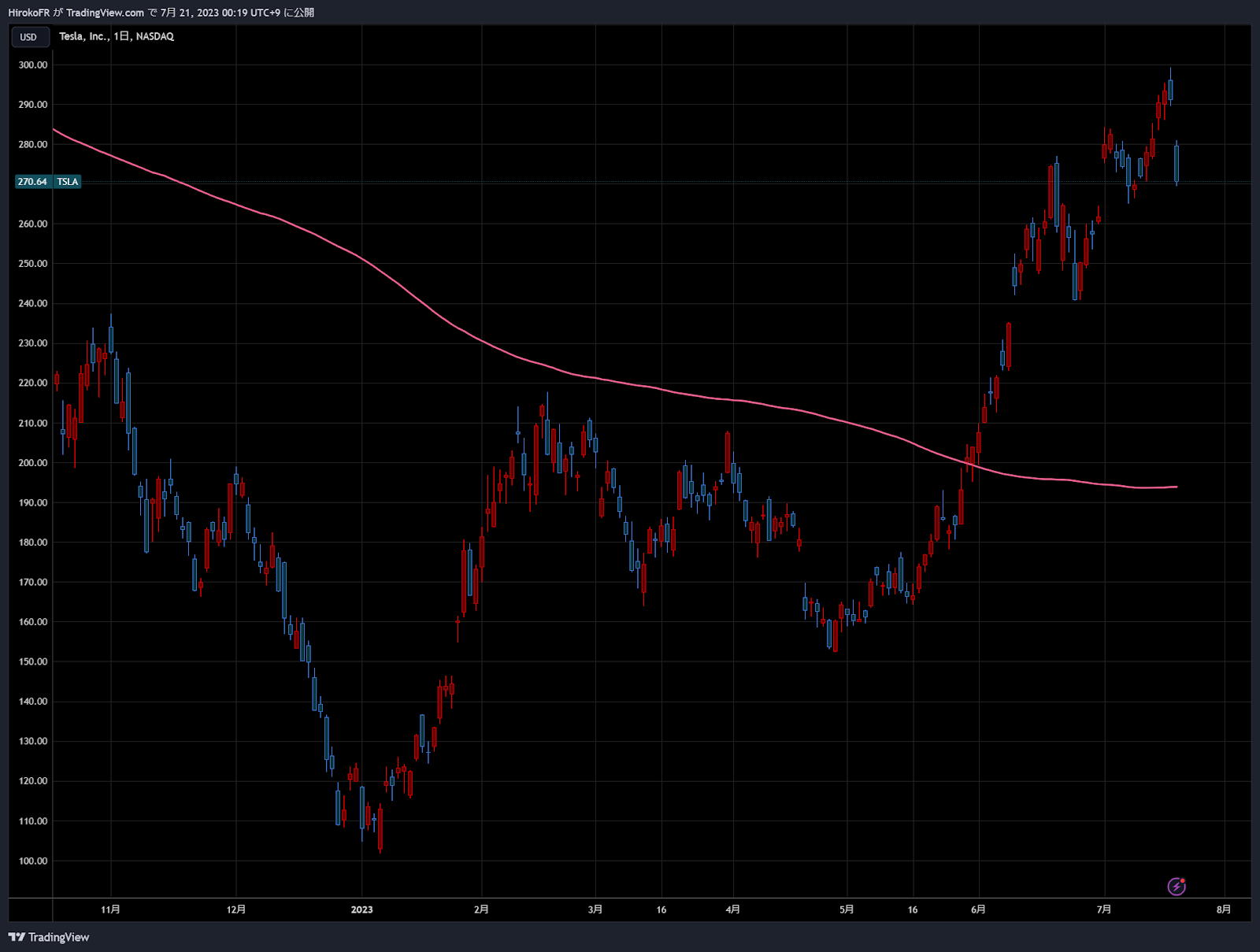
Task: Click the 150.00 price axis label
Action: coord(33,662)
